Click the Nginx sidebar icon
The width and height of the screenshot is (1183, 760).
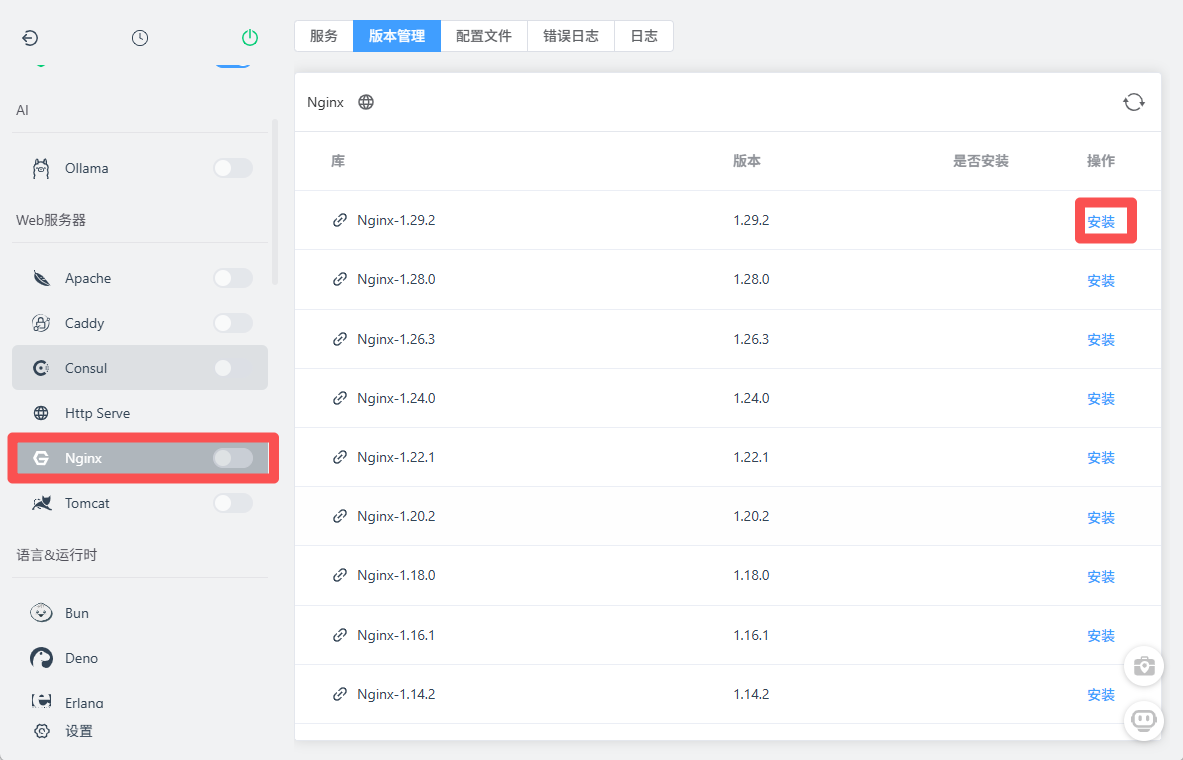tap(41, 458)
